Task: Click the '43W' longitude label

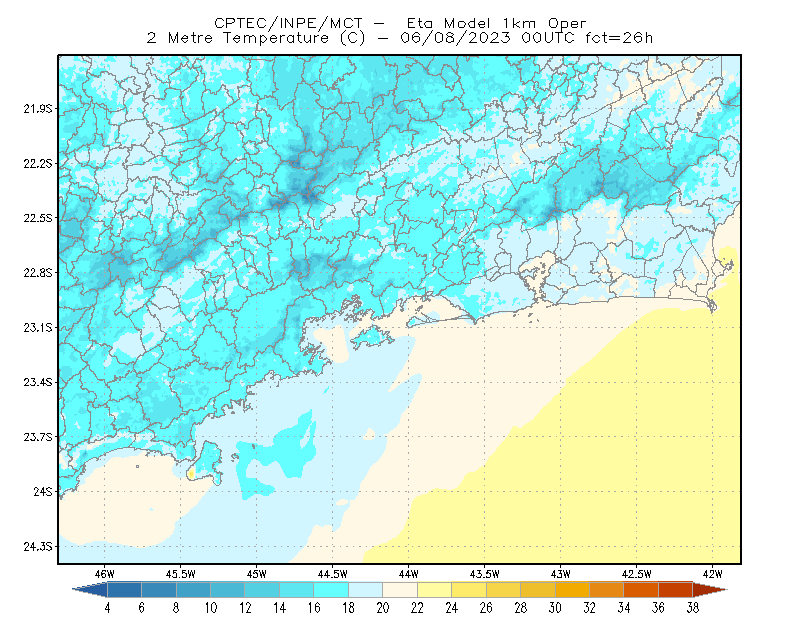Action: click(561, 574)
